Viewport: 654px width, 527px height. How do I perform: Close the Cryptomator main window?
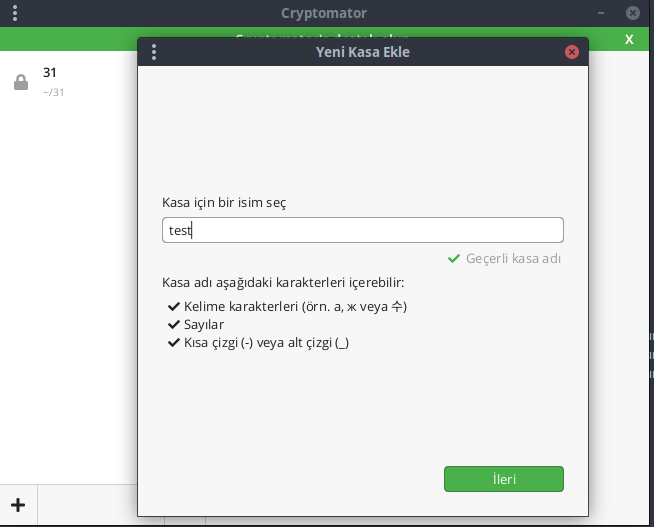[633, 13]
